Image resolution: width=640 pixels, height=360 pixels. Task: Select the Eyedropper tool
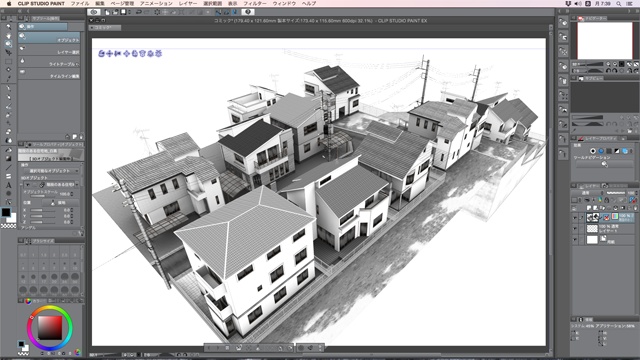[x=8, y=78]
